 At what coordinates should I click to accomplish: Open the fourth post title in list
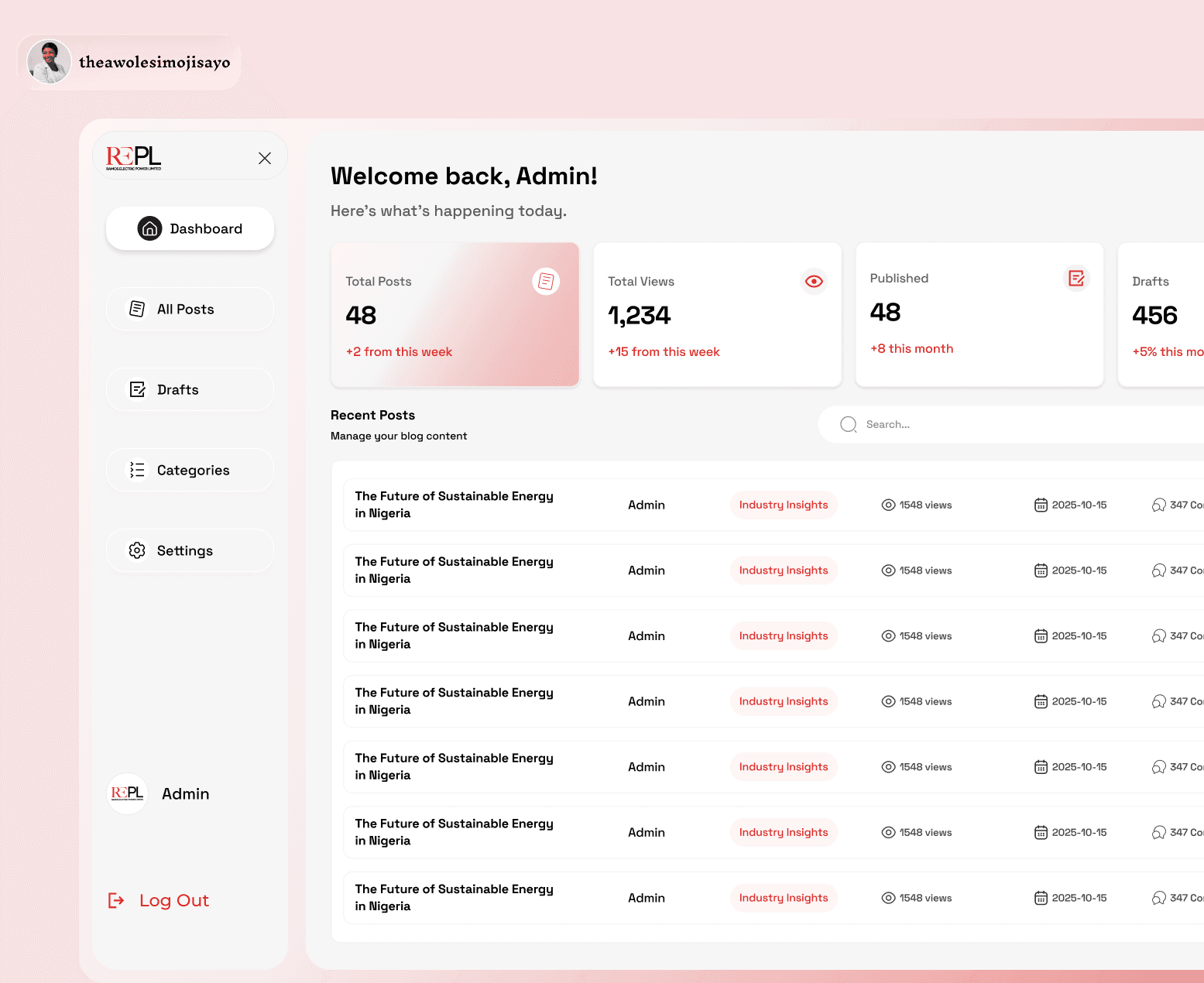(454, 701)
